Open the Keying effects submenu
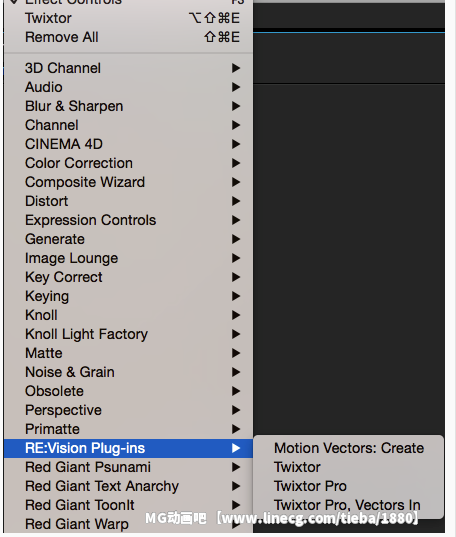456x537 pixels. tap(128, 296)
